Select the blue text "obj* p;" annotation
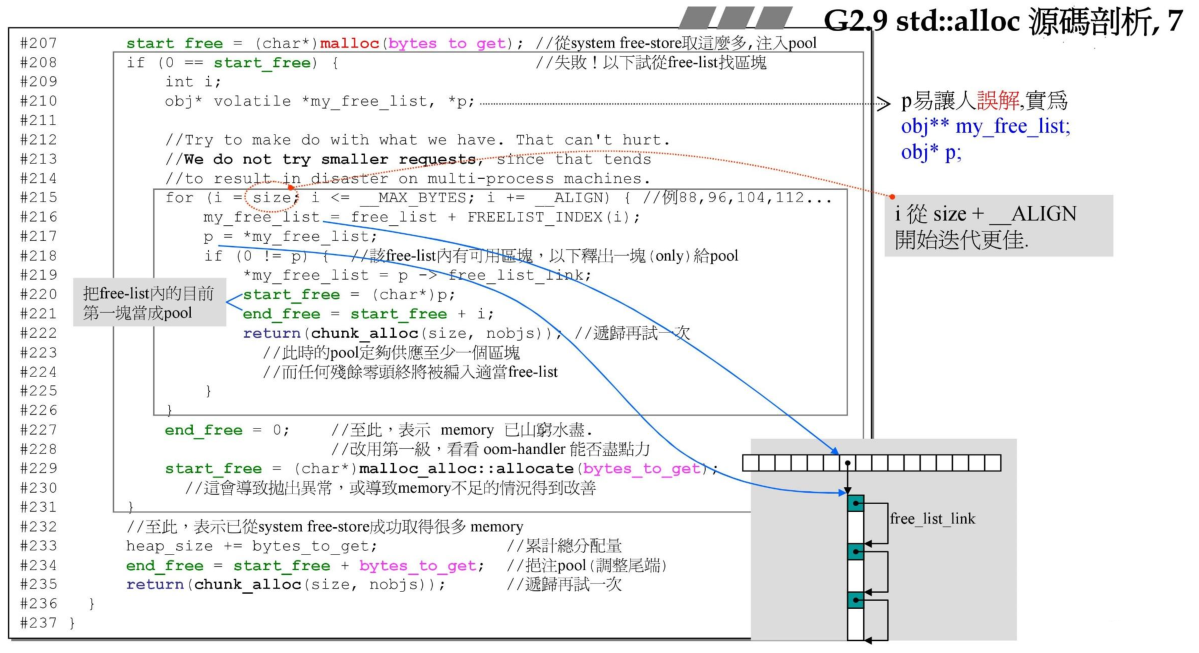Image resolution: width=1199 pixels, height=653 pixels. 931,152
